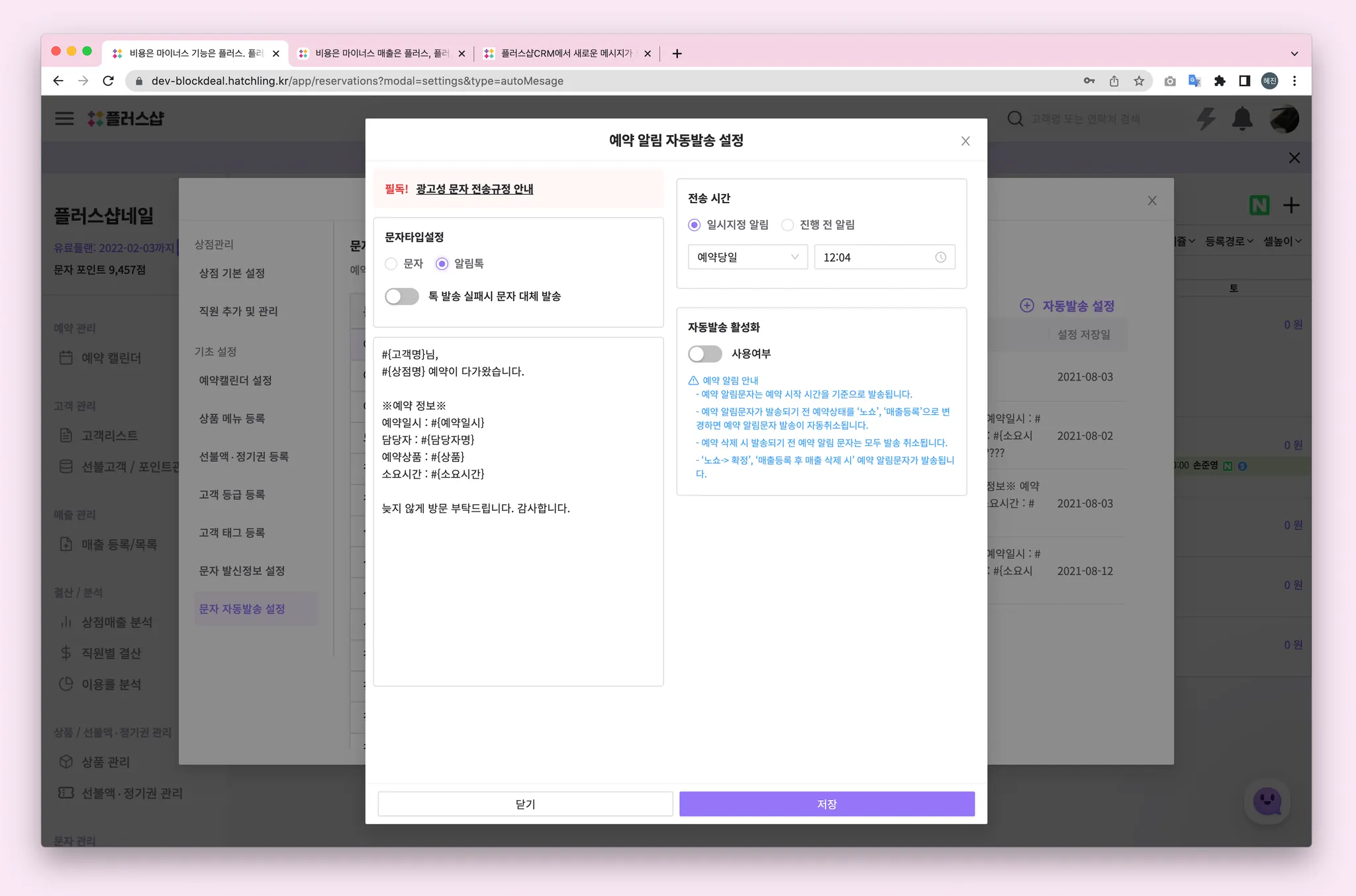
Task: Bookmark page with star icon
Action: pos(1139,81)
